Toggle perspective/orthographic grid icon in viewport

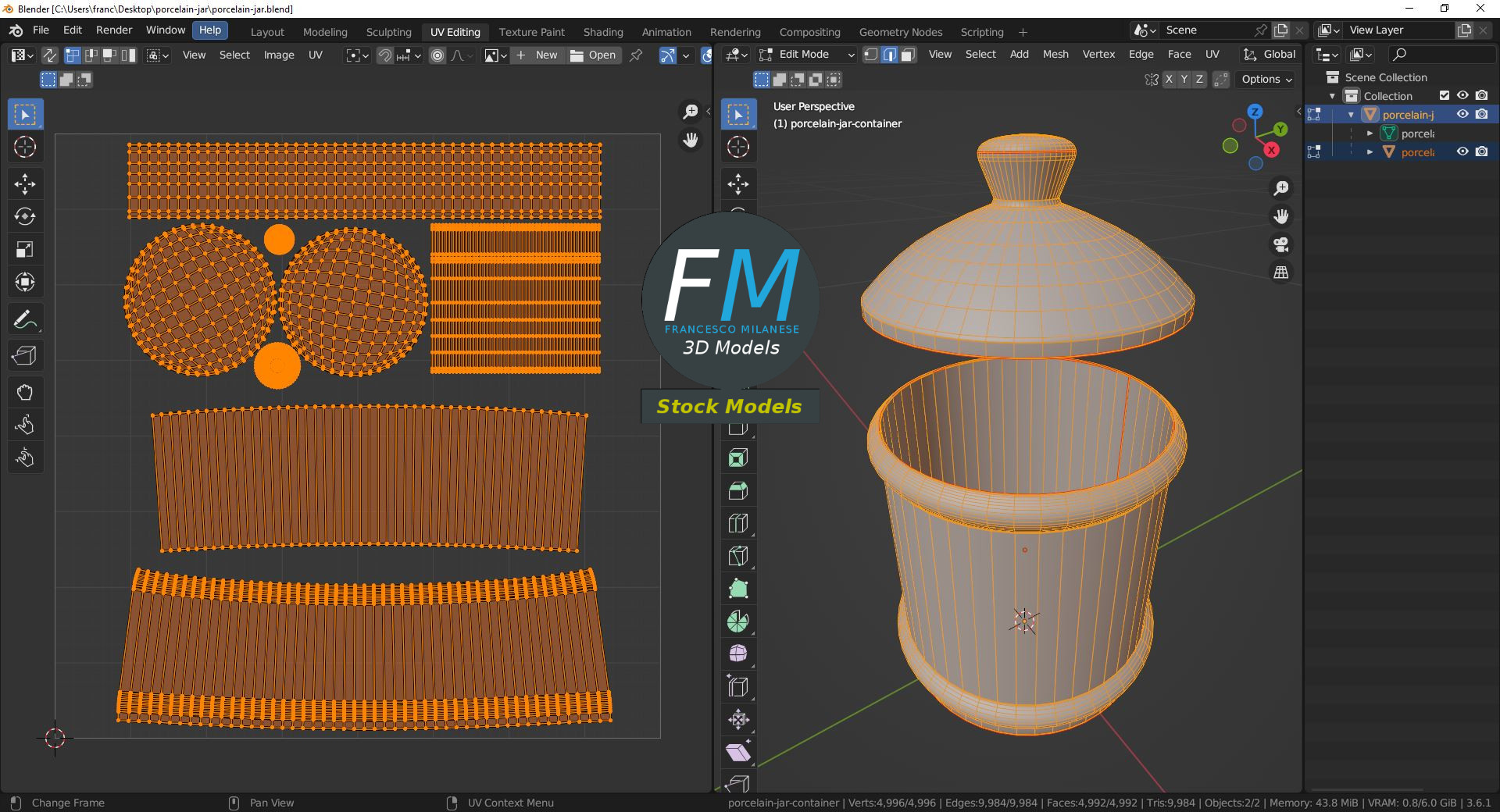(1281, 272)
